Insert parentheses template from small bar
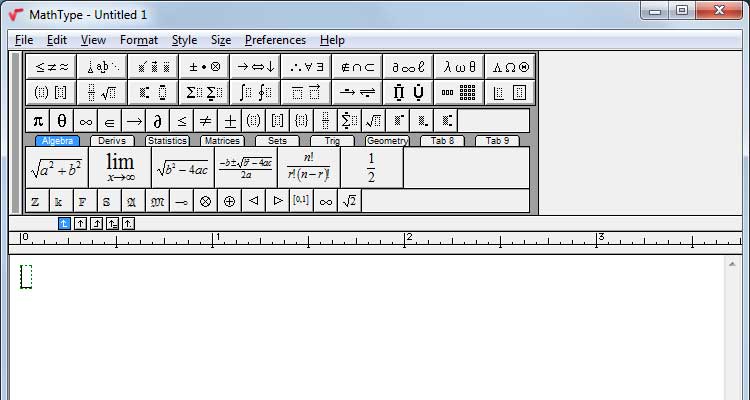The height and width of the screenshot is (400, 750). pos(254,121)
